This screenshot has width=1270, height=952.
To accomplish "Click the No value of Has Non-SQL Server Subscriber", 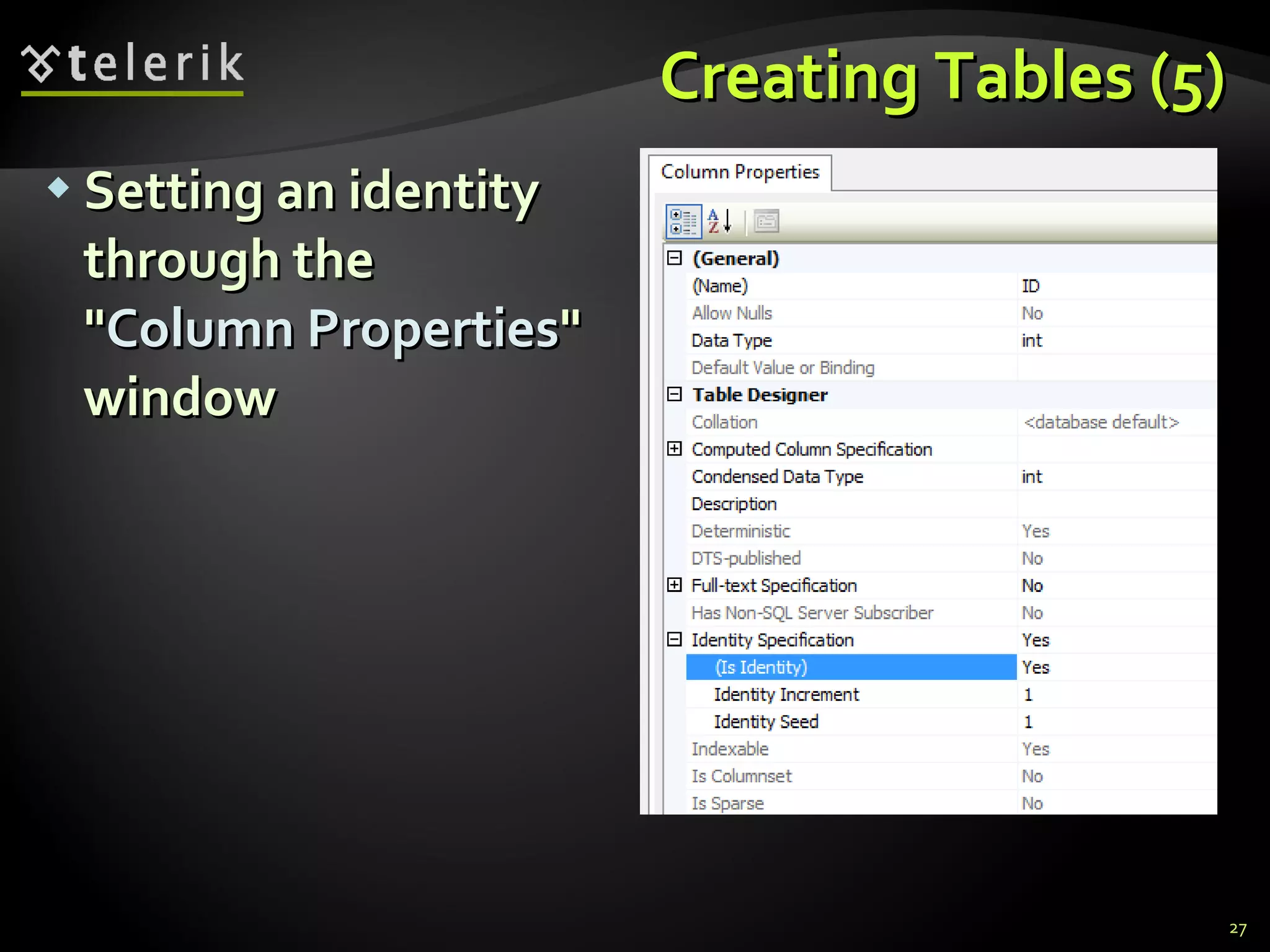I will coord(1032,613).
